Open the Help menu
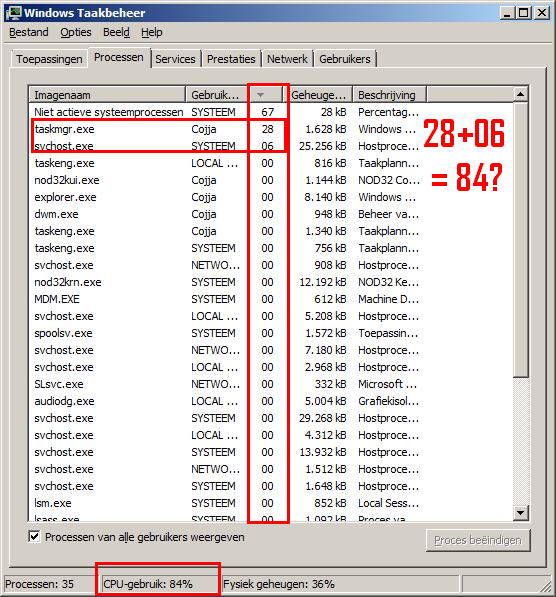556x597 pixels. coord(152,32)
